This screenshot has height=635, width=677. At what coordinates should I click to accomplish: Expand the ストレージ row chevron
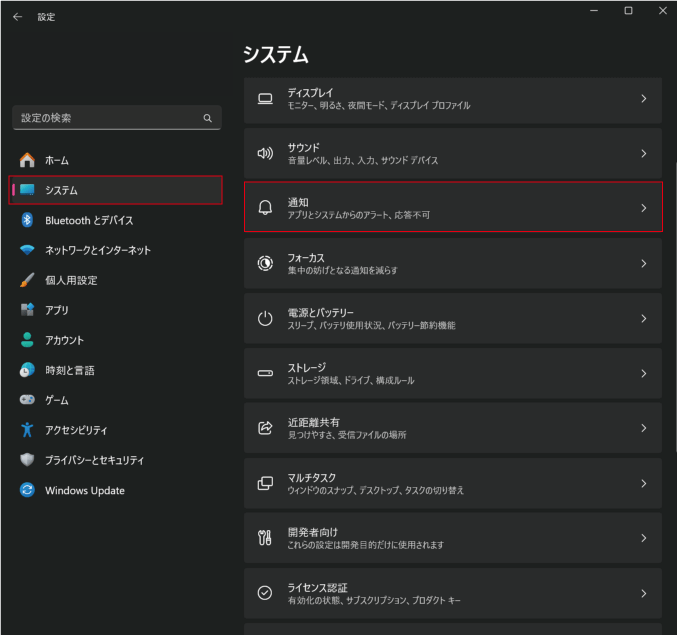(643, 373)
